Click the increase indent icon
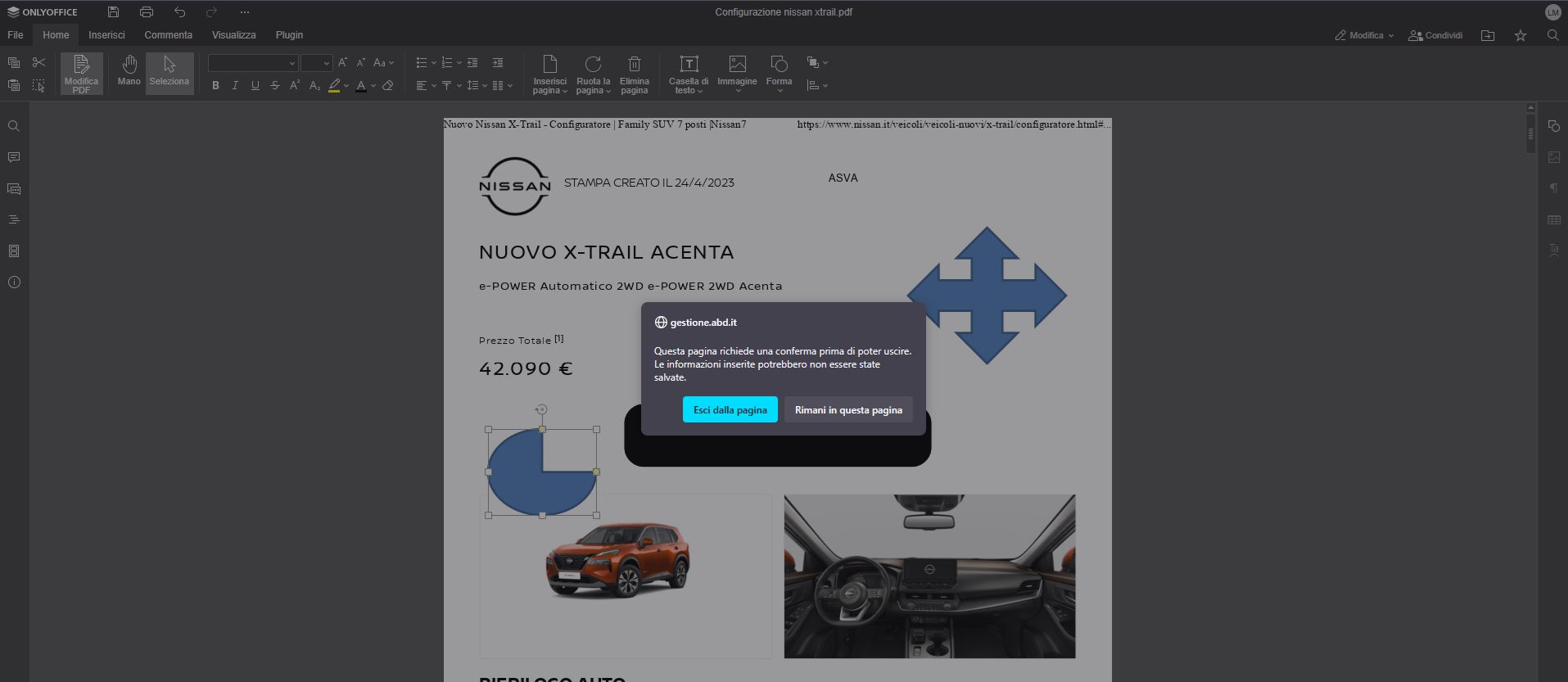 point(498,62)
